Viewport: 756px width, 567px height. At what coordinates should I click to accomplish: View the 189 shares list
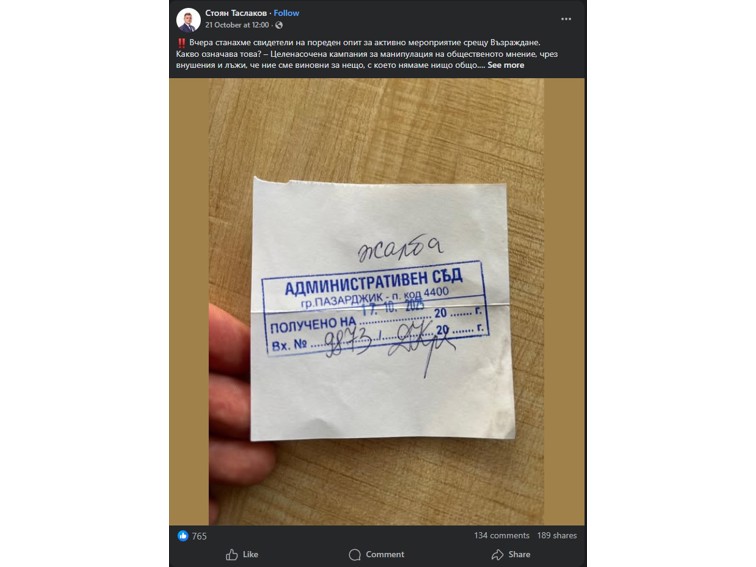557,535
